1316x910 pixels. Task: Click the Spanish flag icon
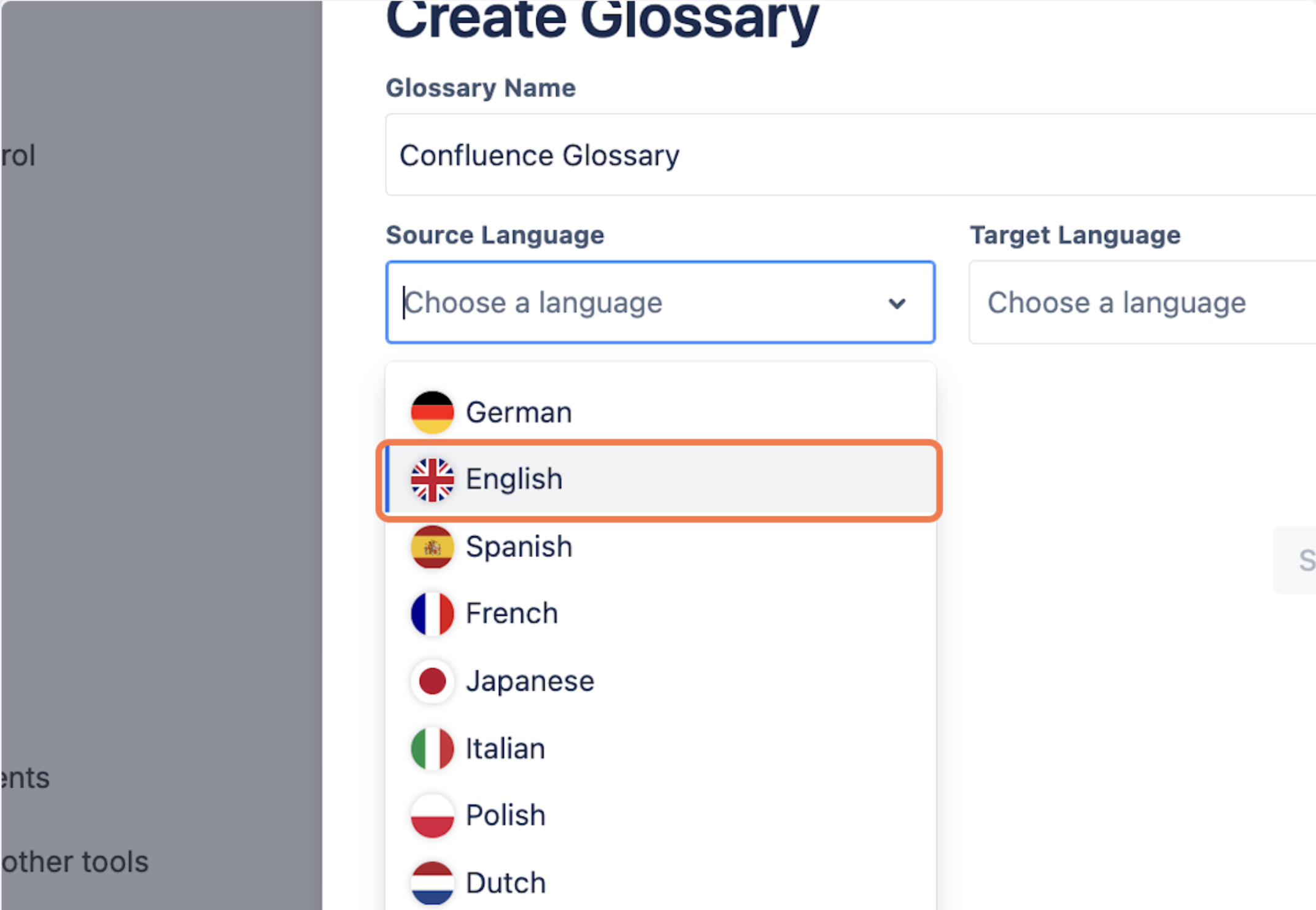432,546
